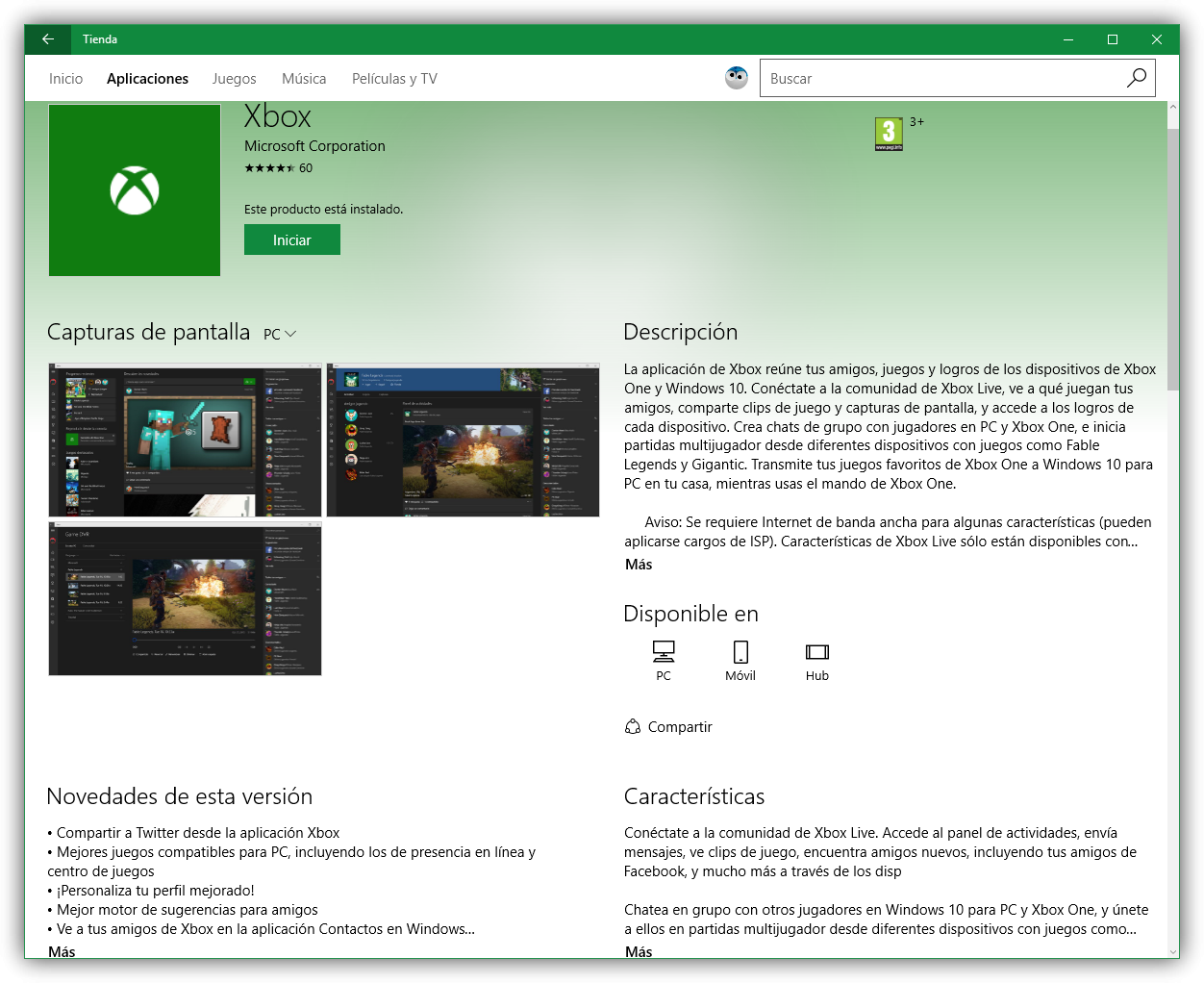Switch to the Juegos tab
The height and width of the screenshot is (983, 1204).
click(x=235, y=79)
